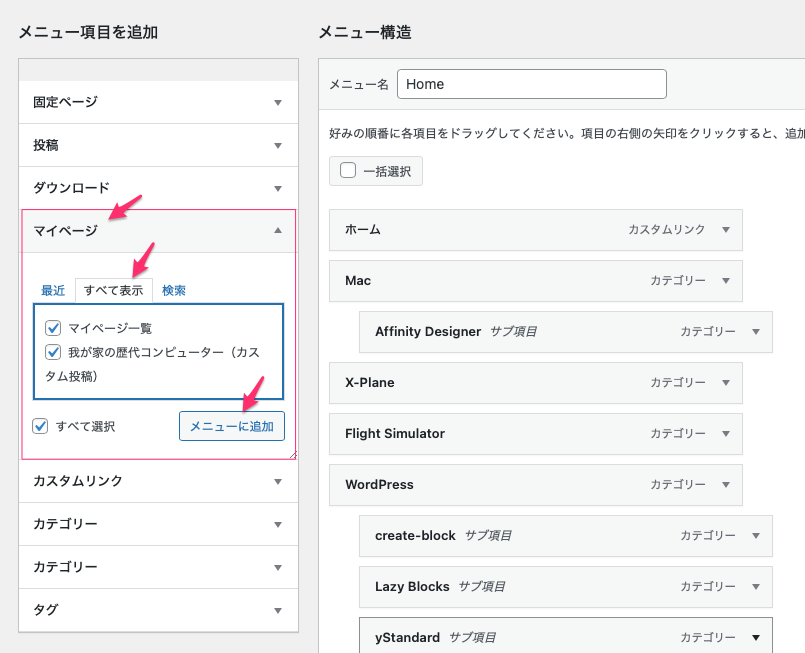Select the すべて表示 tab
The height and width of the screenshot is (653, 805).
pyautogui.click(x=113, y=291)
